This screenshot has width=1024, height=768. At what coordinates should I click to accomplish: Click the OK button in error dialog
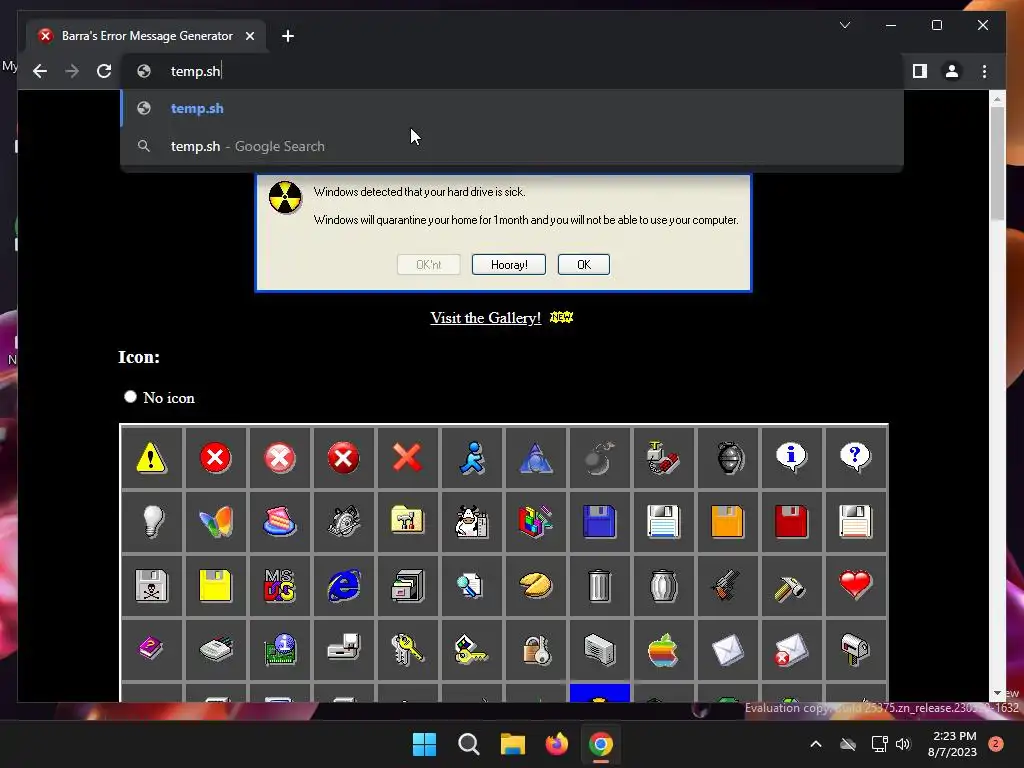[584, 264]
